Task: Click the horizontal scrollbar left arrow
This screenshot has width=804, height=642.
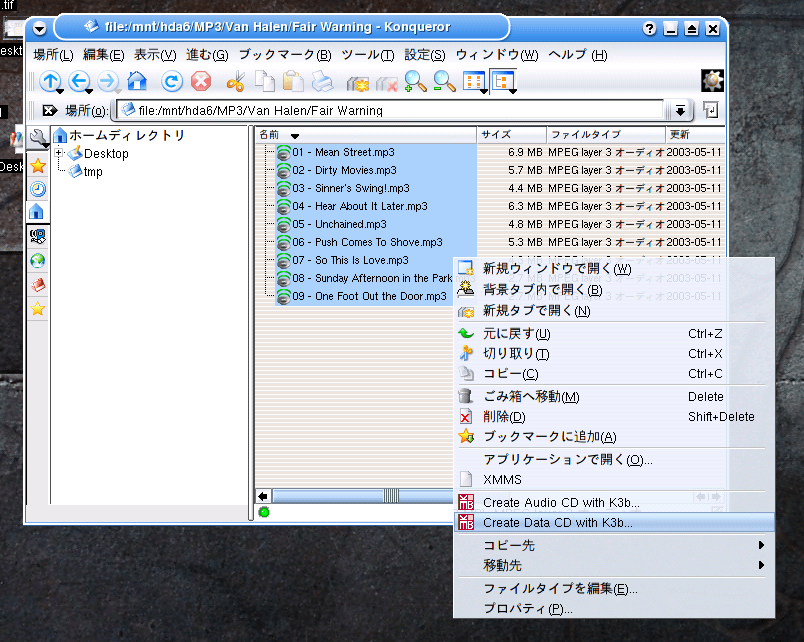Action: (263, 496)
